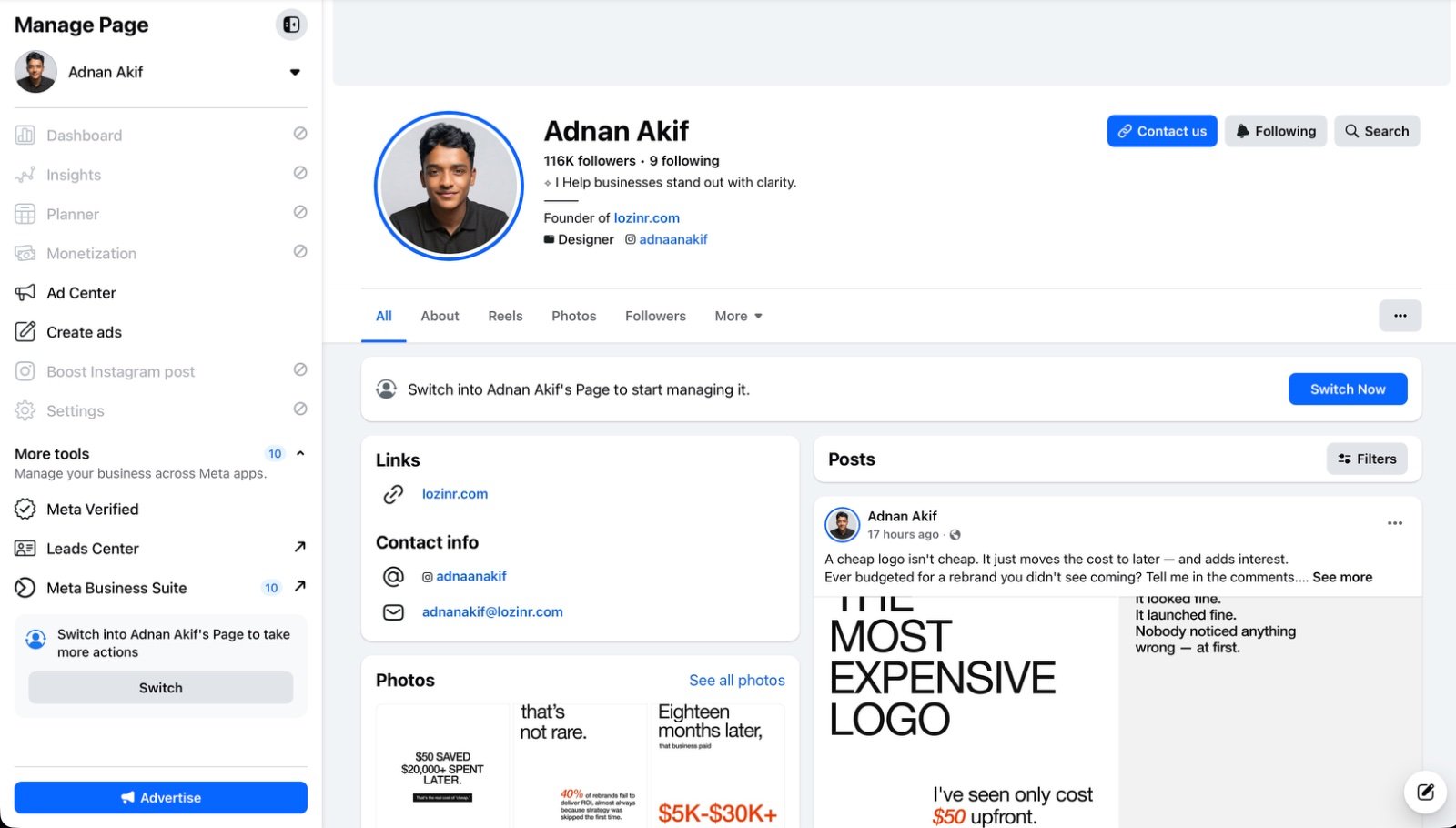Click the disabled mark beside Boost Instagram post
The height and width of the screenshot is (828, 1456).
click(x=300, y=369)
